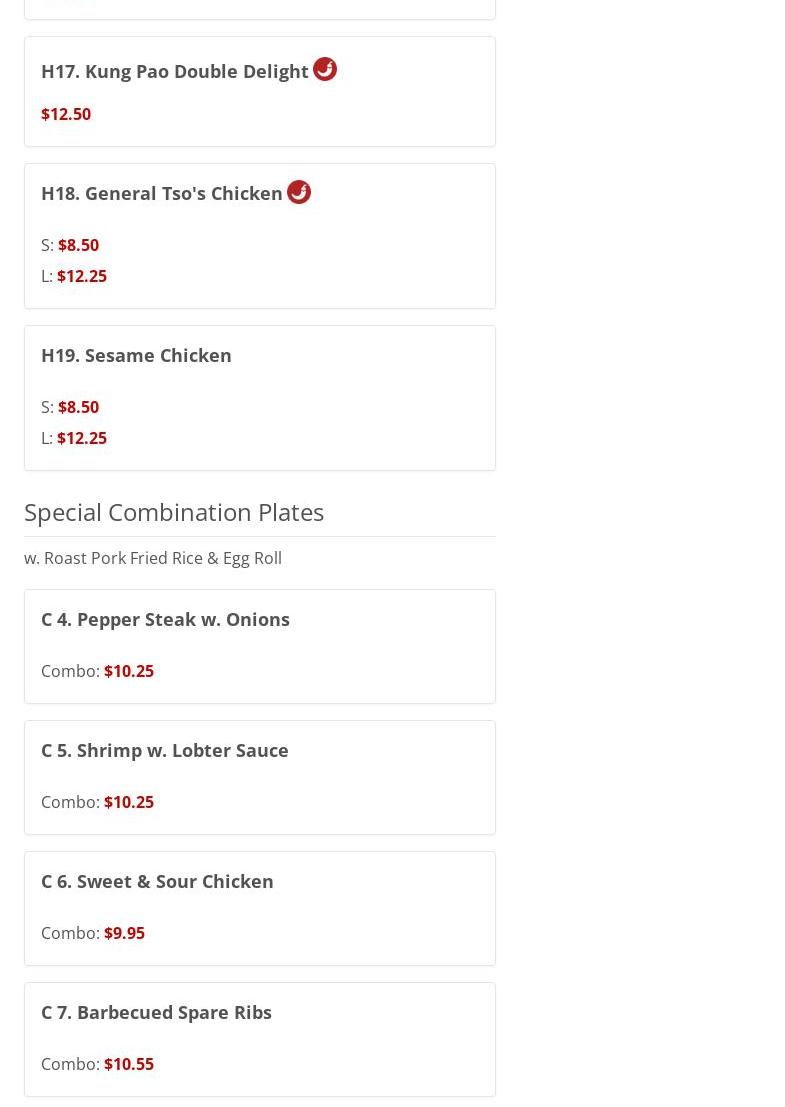Select H18. General Tso's Chicken title
This screenshot has width=785, height=1107.
(x=161, y=193)
